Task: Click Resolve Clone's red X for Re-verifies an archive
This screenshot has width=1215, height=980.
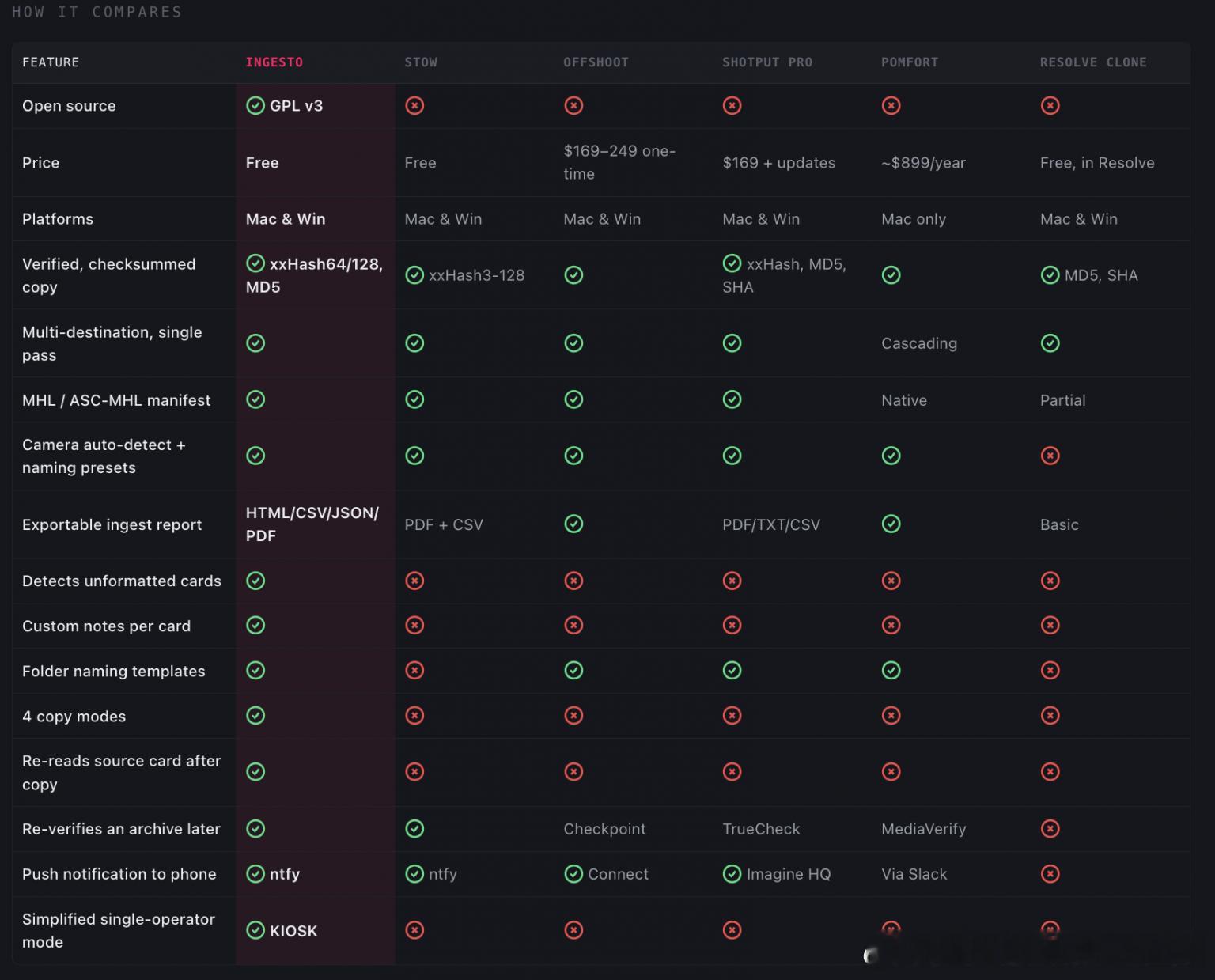Action: (x=1050, y=829)
